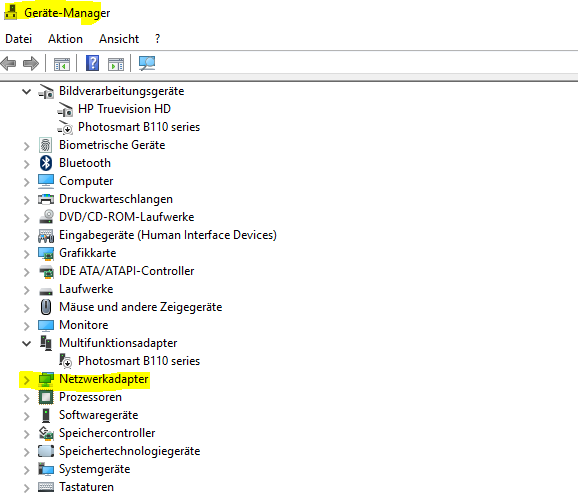Click the action pane toolbar icon
The image size is (578, 495).
click(116, 64)
